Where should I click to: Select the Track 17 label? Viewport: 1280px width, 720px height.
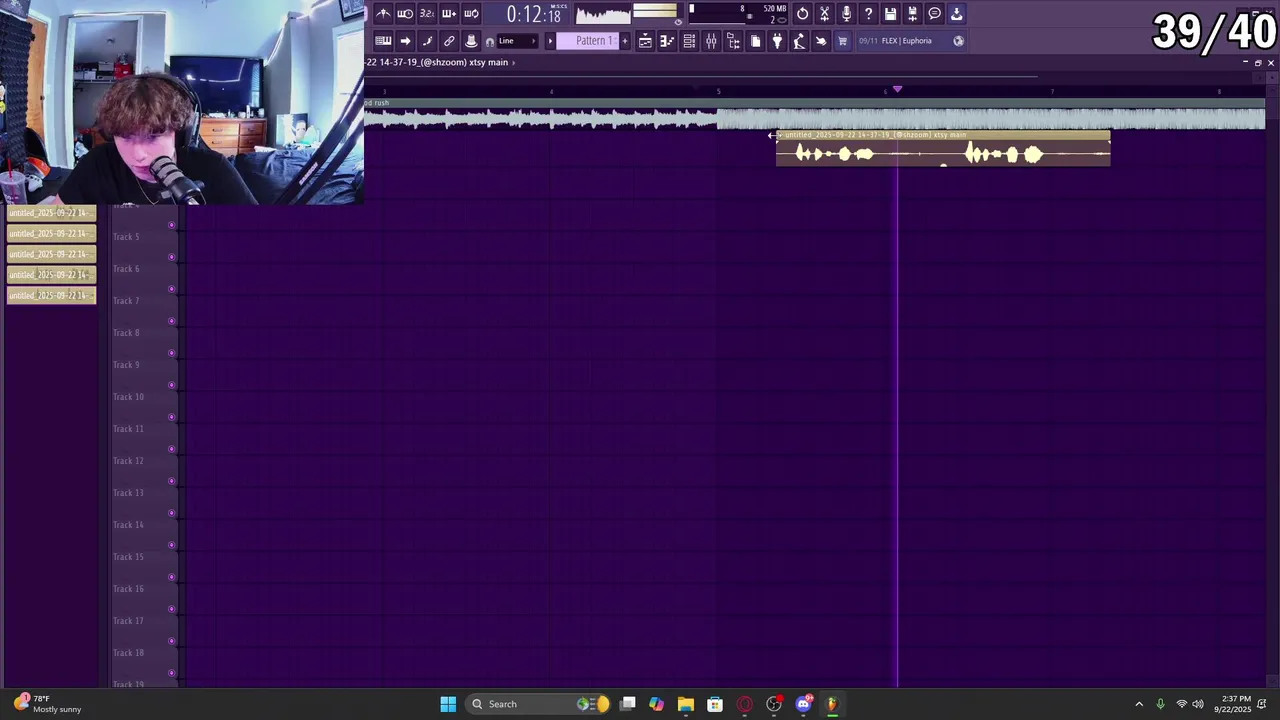pos(128,621)
